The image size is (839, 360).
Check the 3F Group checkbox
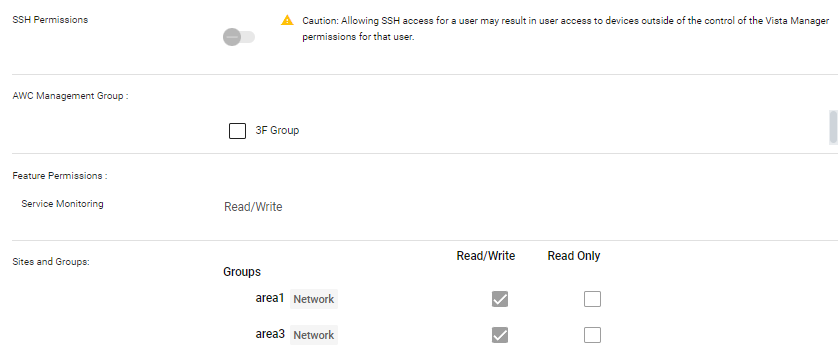click(238, 131)
